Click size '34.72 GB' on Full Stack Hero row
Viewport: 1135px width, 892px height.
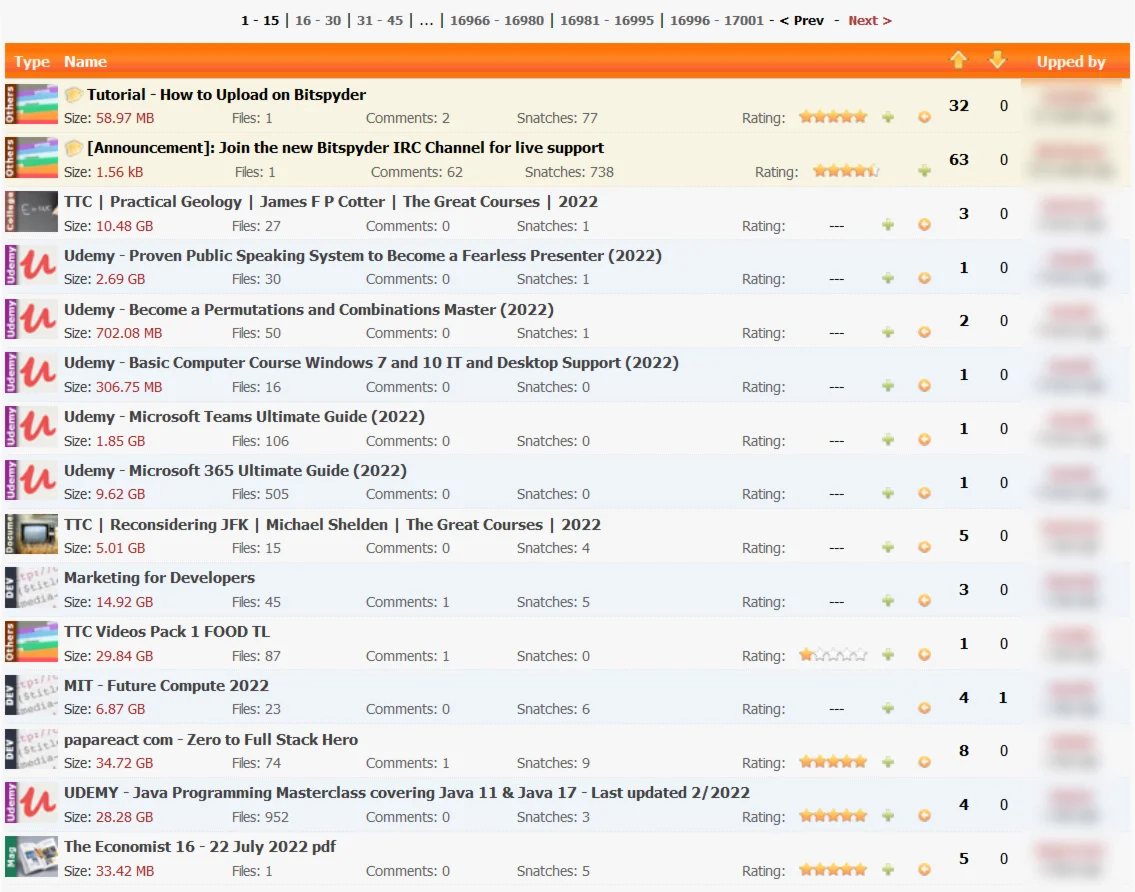[125, 763]
